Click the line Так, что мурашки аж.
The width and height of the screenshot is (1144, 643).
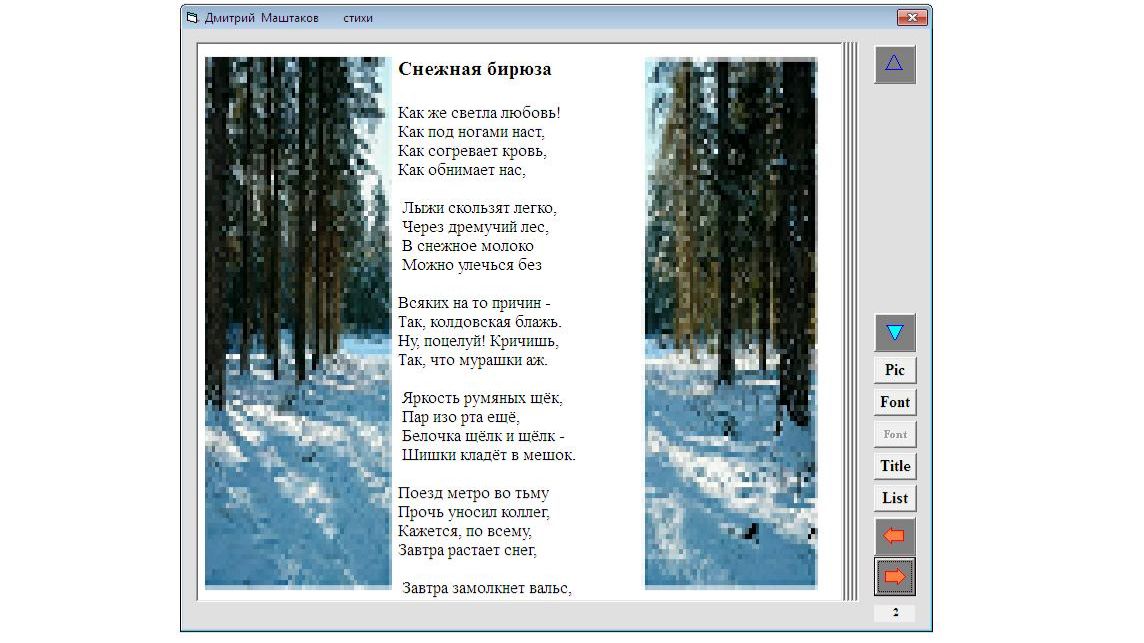click(x=472, y=360)
